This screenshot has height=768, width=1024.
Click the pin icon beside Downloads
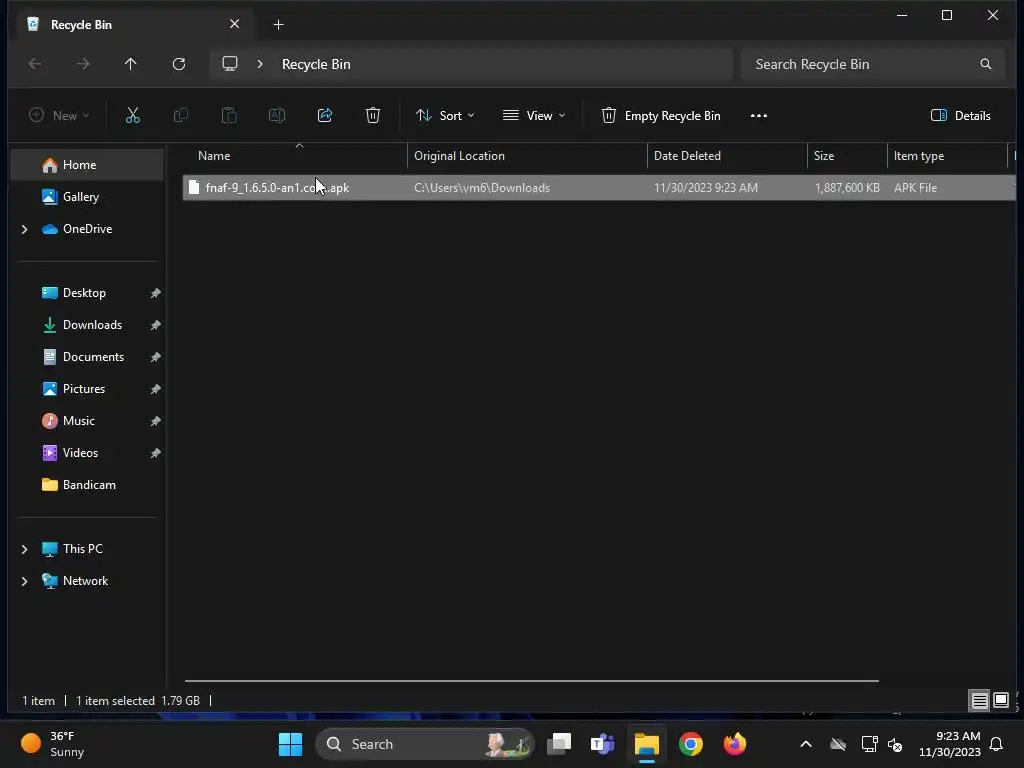pyautogui.click(x=155, y=325)
